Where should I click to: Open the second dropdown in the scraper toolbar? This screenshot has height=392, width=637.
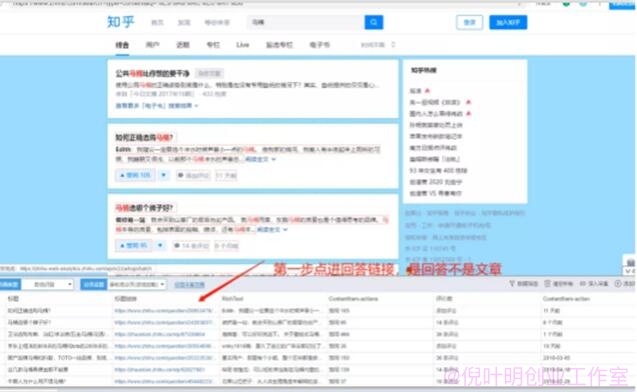tap(136, 284)
